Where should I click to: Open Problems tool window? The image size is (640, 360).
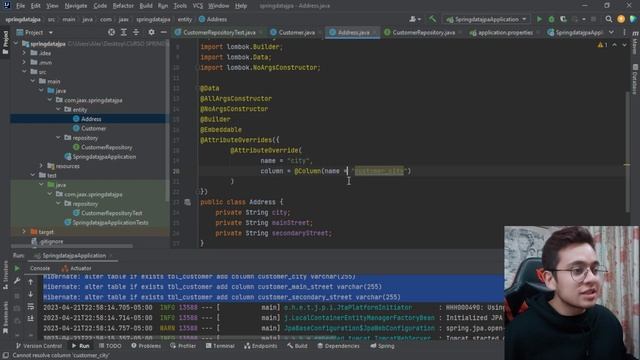(146, 346)
